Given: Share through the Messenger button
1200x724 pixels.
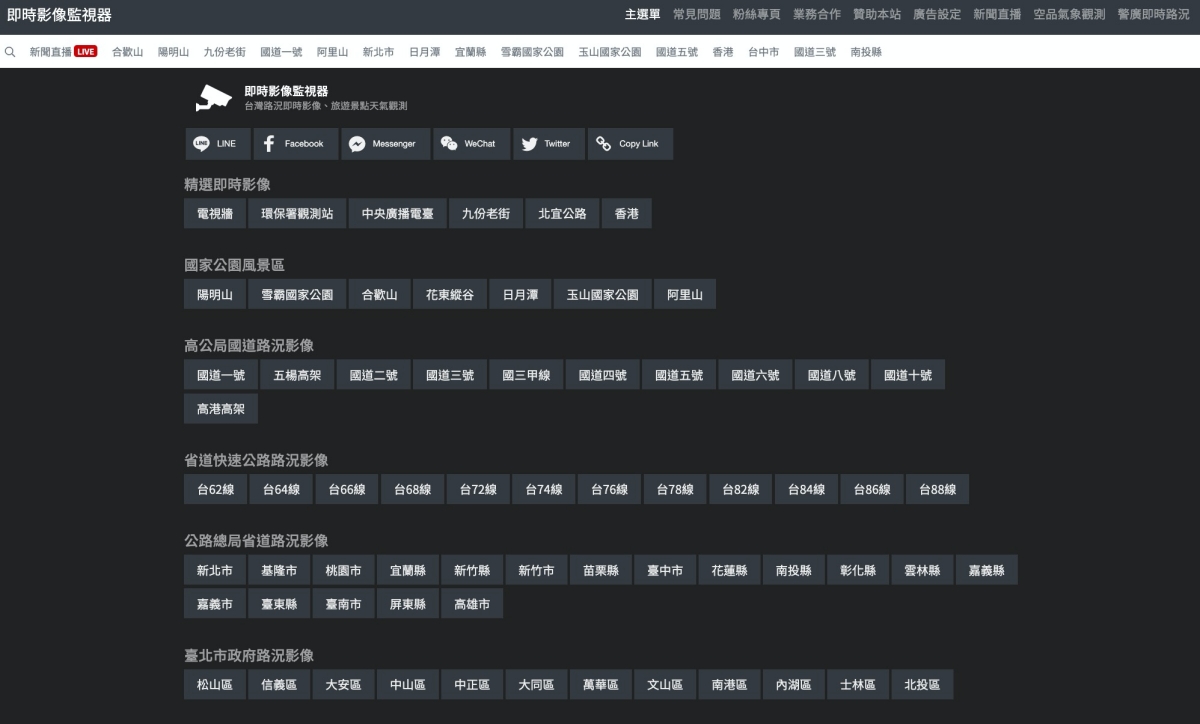Looking at the screenshot, I should click(383, 144).
